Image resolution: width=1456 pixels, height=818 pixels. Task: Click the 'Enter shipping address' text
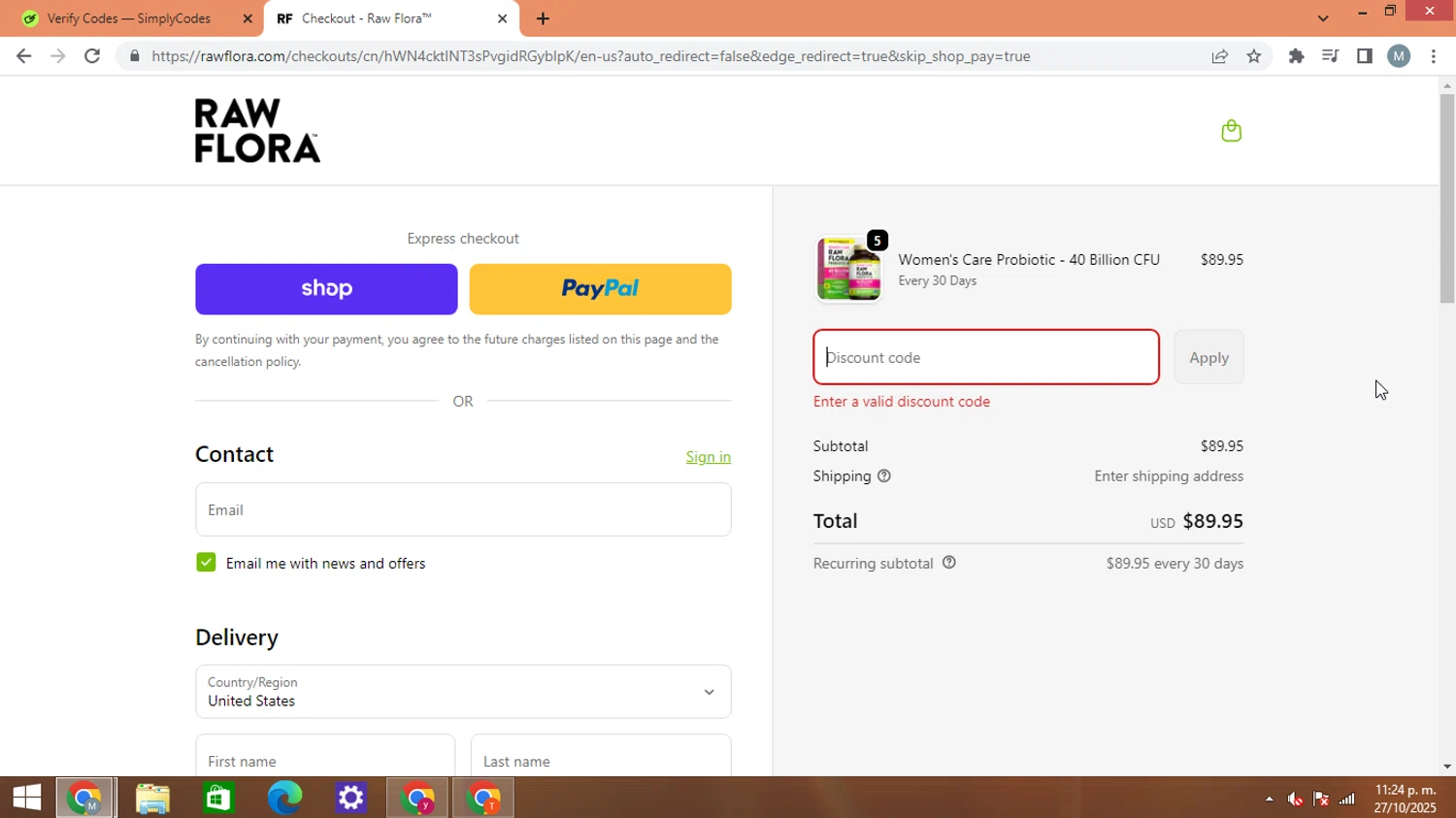[1169, 475]
